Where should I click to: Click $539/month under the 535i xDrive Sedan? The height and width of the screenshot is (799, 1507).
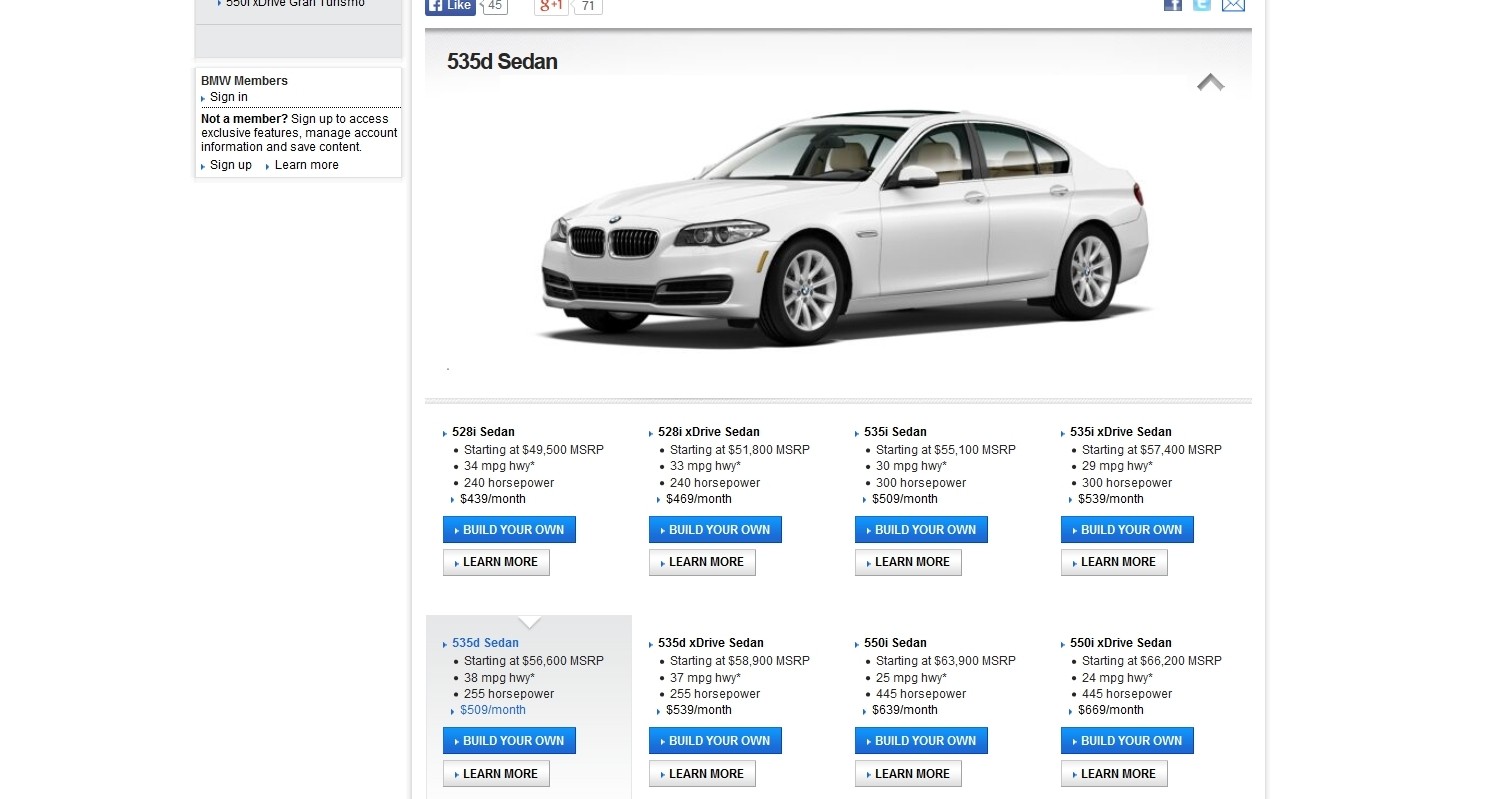[1110, 499]
